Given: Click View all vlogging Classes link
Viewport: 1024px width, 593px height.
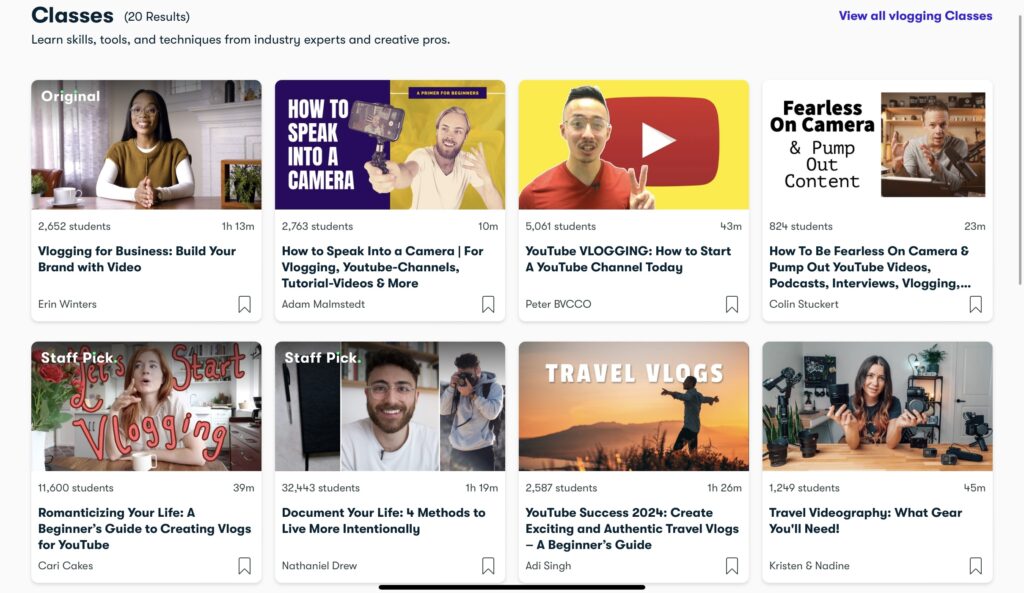Looking at the screenshot, I should pyautogui.click(x=915, y=16).
